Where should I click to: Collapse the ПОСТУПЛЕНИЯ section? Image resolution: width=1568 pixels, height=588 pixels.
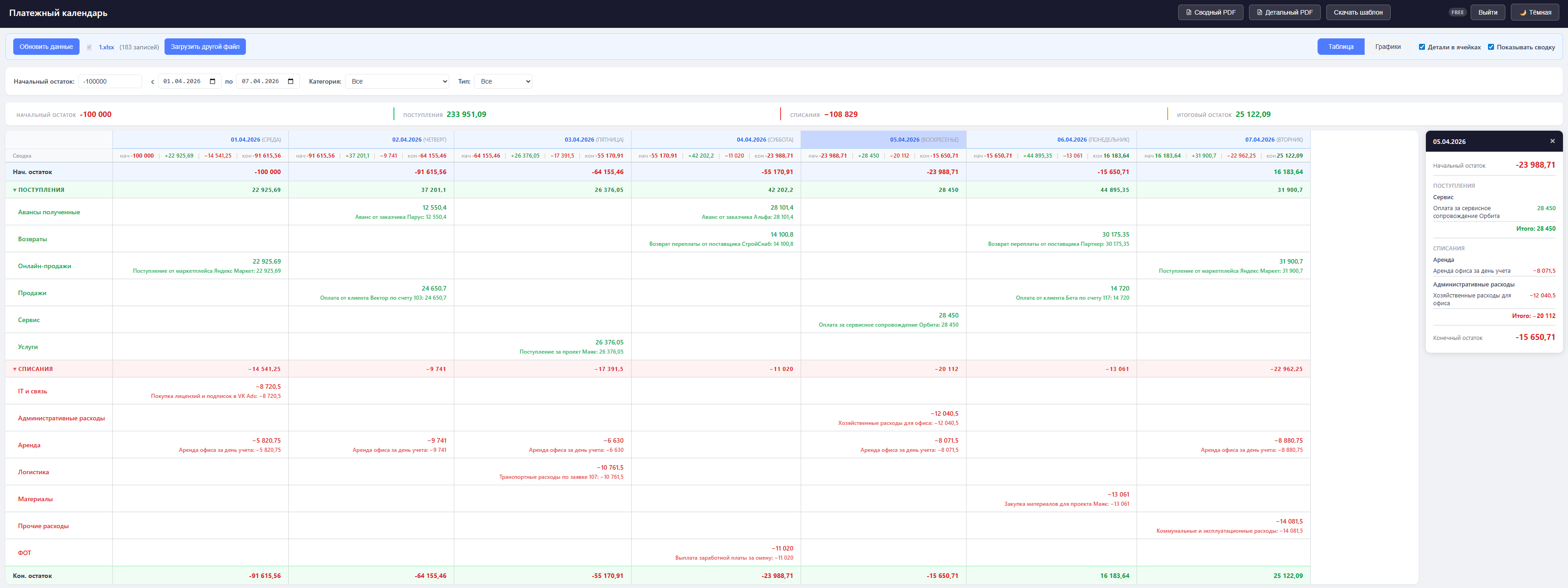[x=15, y=190]
